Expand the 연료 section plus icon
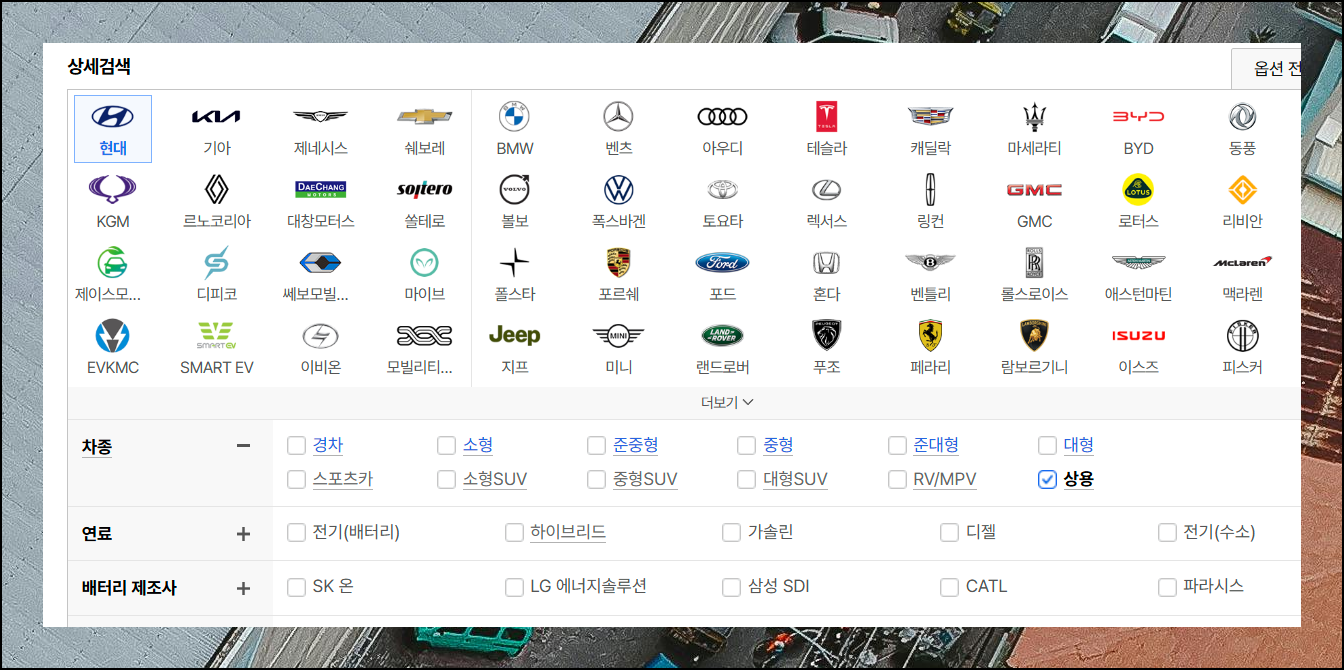Viewport: 1344px width, 670px height. click(x=243, y=533)
